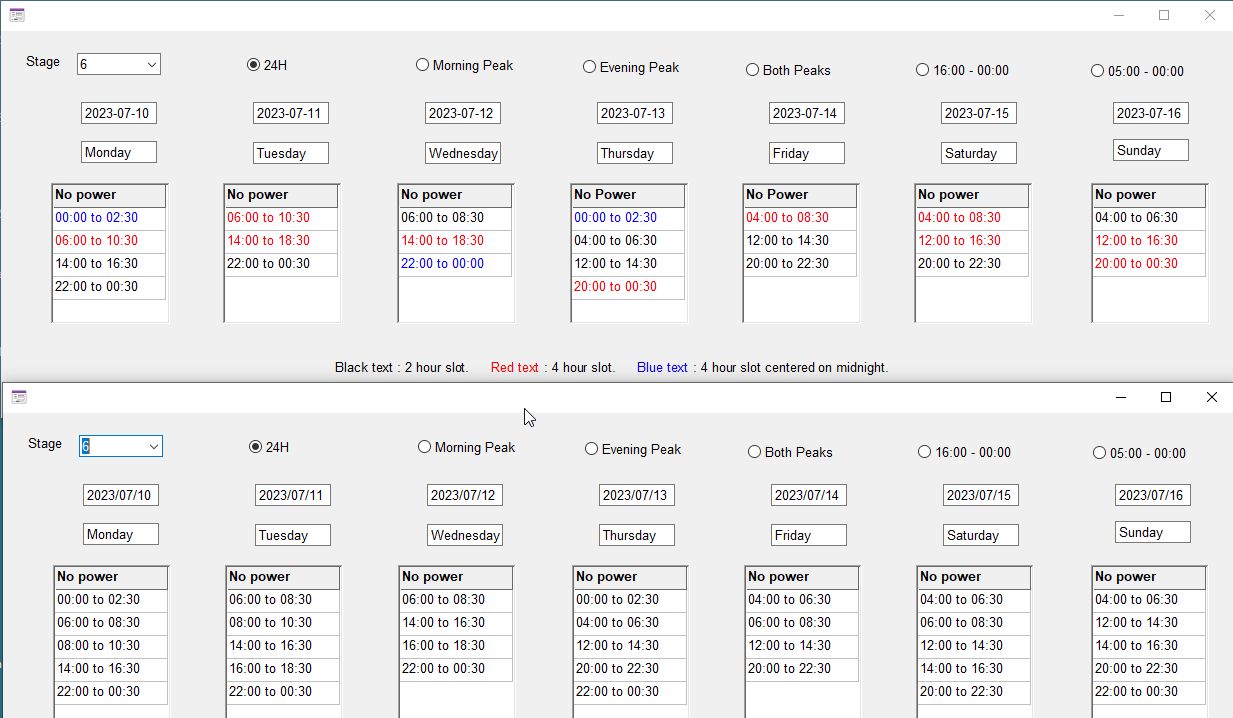Select 05:00 - 00:00 radio in upper window
Image resolution: width=1233 pixels, height=718 pixels.
pyautogui.click(x=1097, y=71)
